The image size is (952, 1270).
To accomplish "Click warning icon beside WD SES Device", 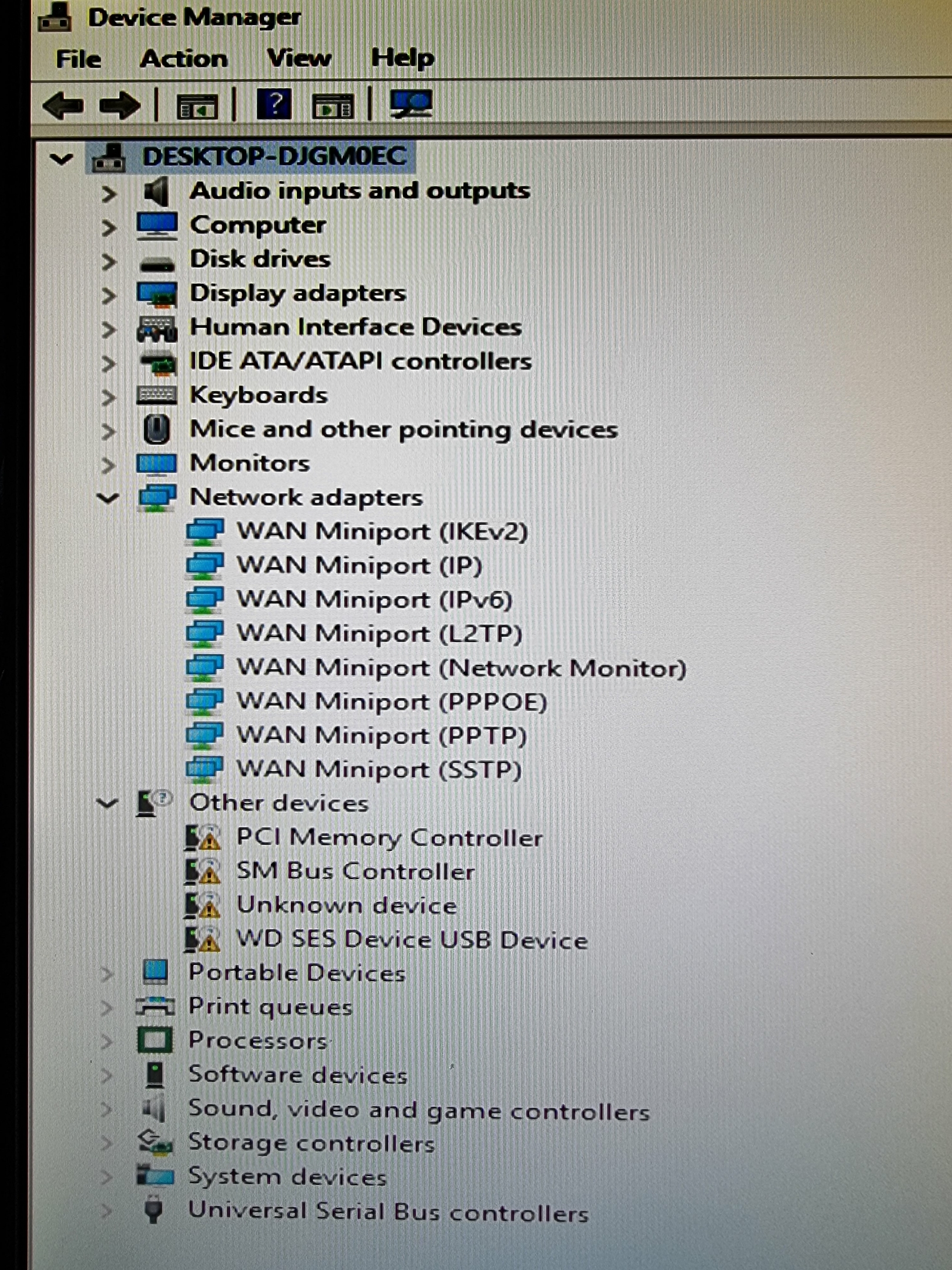I will click(203, 940).
